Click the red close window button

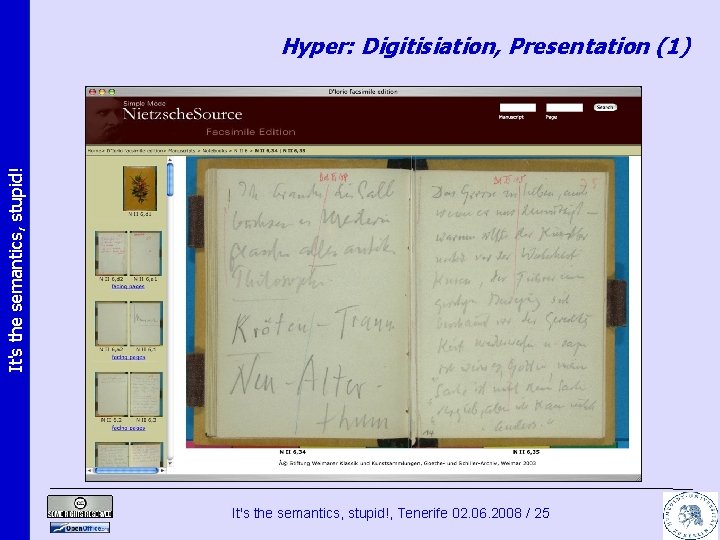[x=92, y=92]
